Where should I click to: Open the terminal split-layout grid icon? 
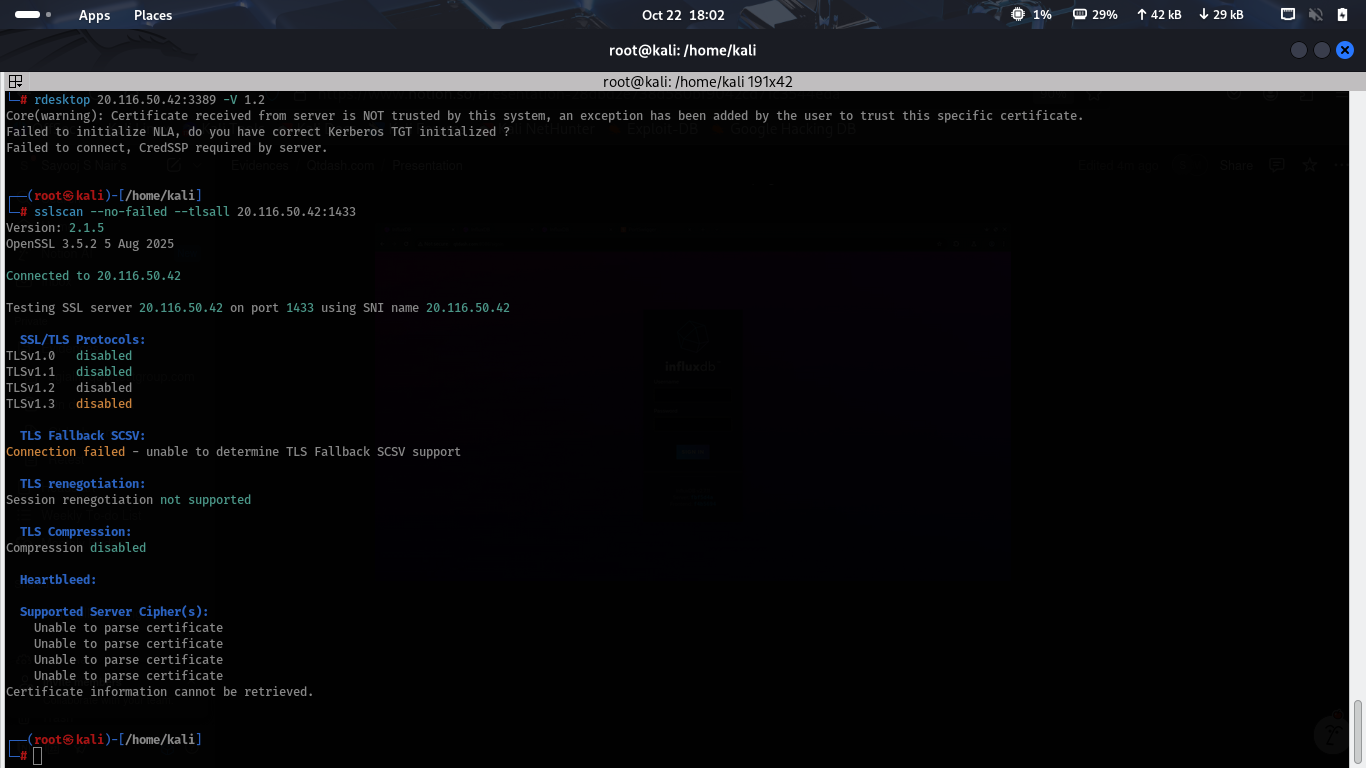point(15,81)
